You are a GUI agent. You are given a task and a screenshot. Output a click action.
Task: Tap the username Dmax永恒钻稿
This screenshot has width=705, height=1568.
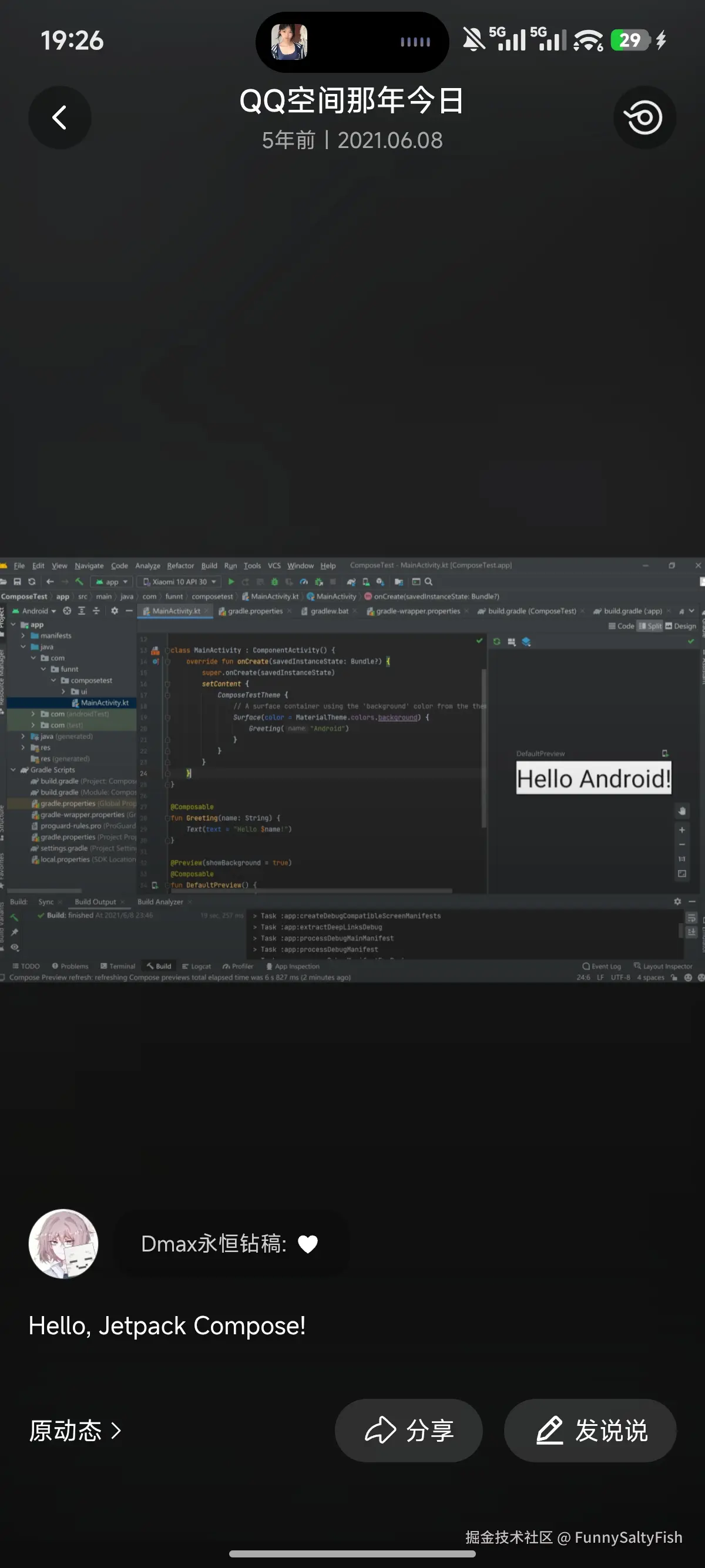coord(213,1244)
